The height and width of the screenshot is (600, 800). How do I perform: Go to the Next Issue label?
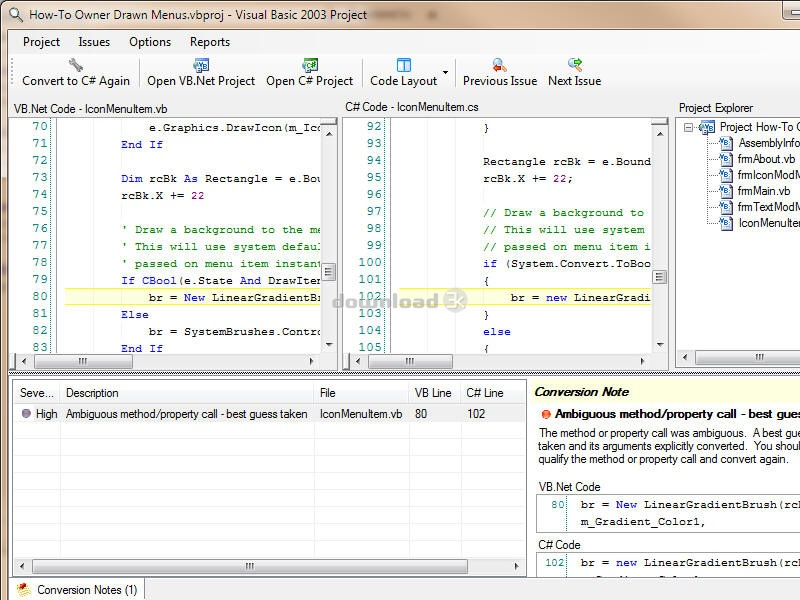click(x=574, y=81)
